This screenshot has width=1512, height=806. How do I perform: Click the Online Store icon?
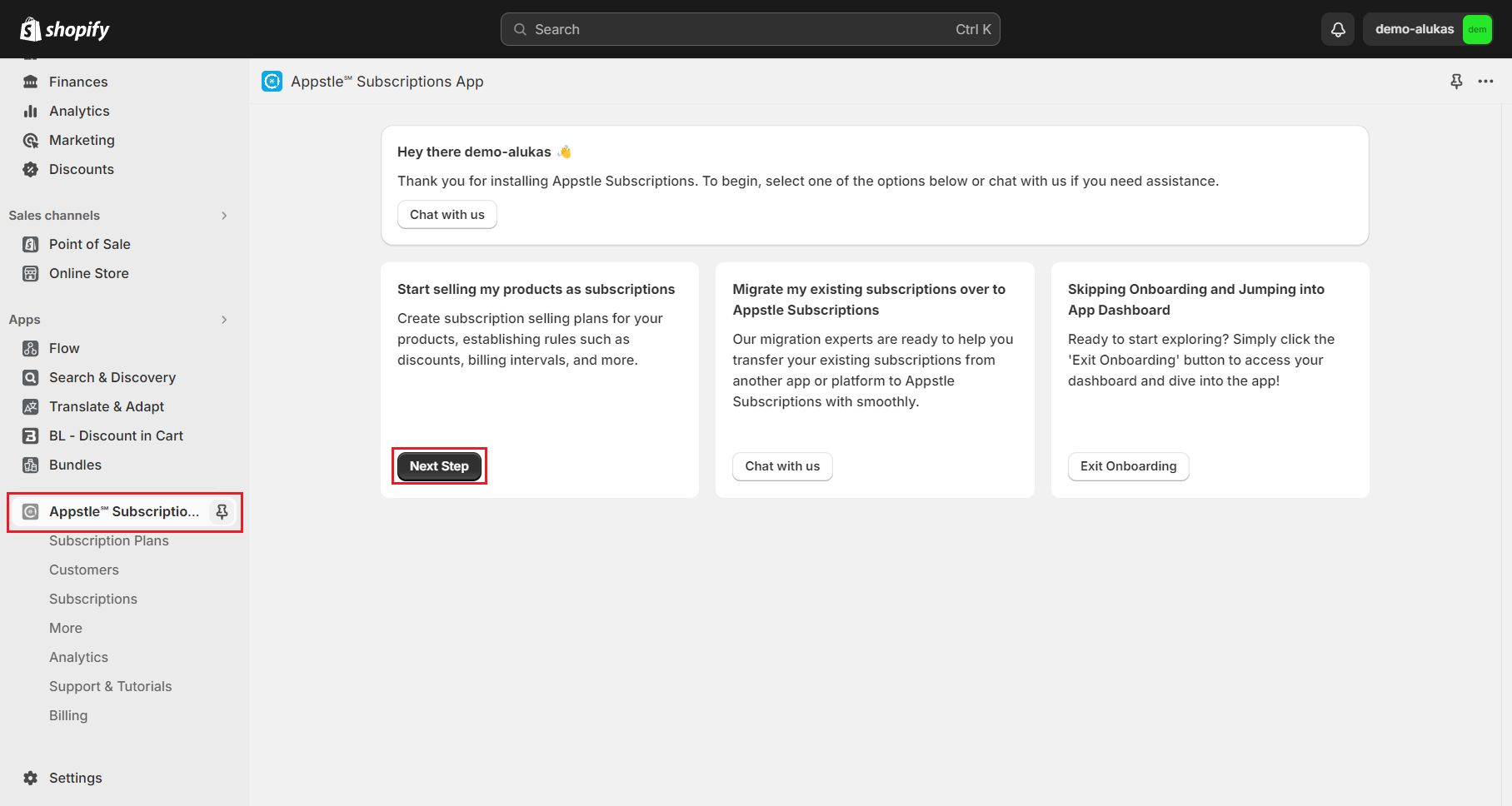pyautogui.click(x=31, y=273)
